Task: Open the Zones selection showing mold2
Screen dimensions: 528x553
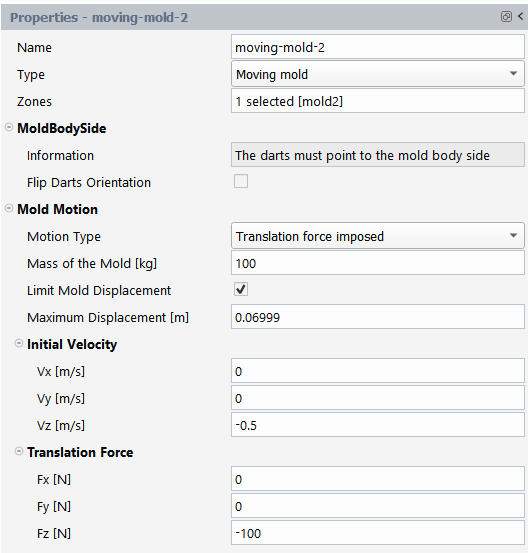Action: (378, 101)
